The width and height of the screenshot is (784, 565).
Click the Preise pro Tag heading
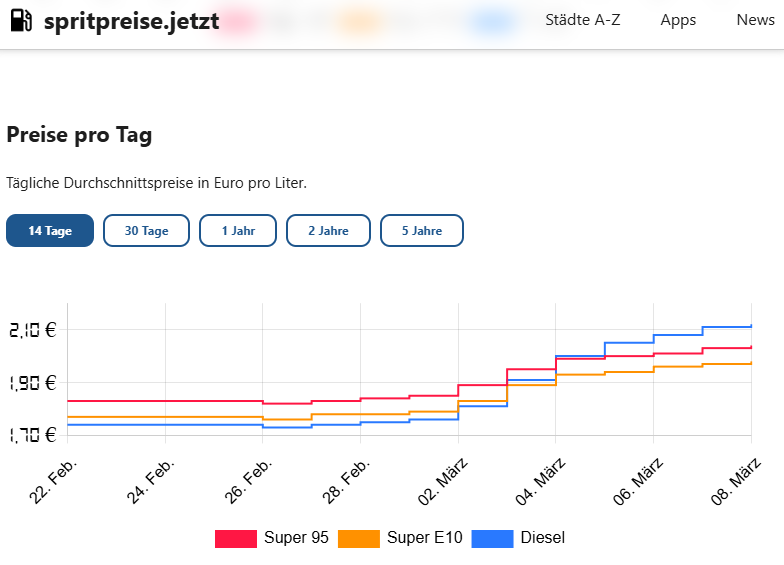[79, 135]
